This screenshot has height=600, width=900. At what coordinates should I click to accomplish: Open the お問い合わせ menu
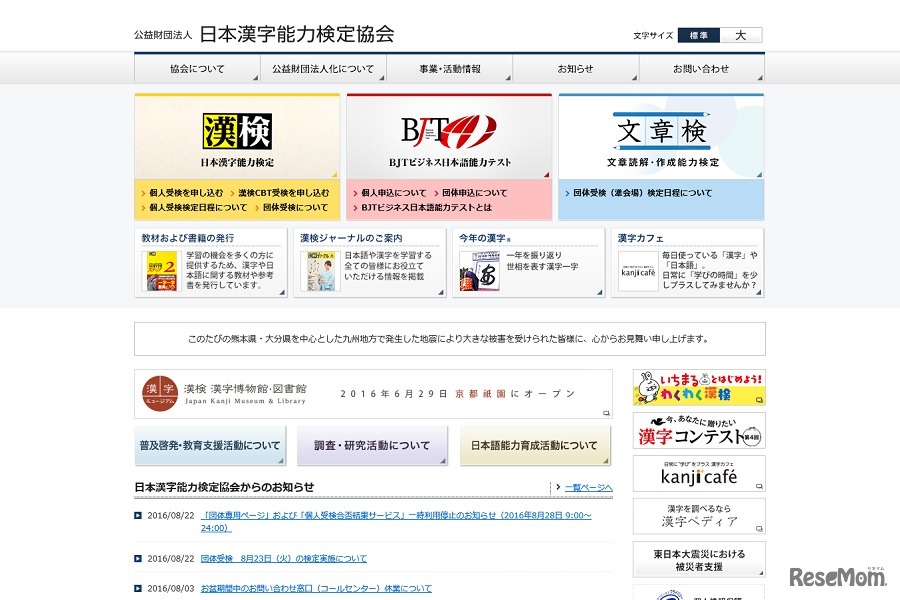coord(700,70)
